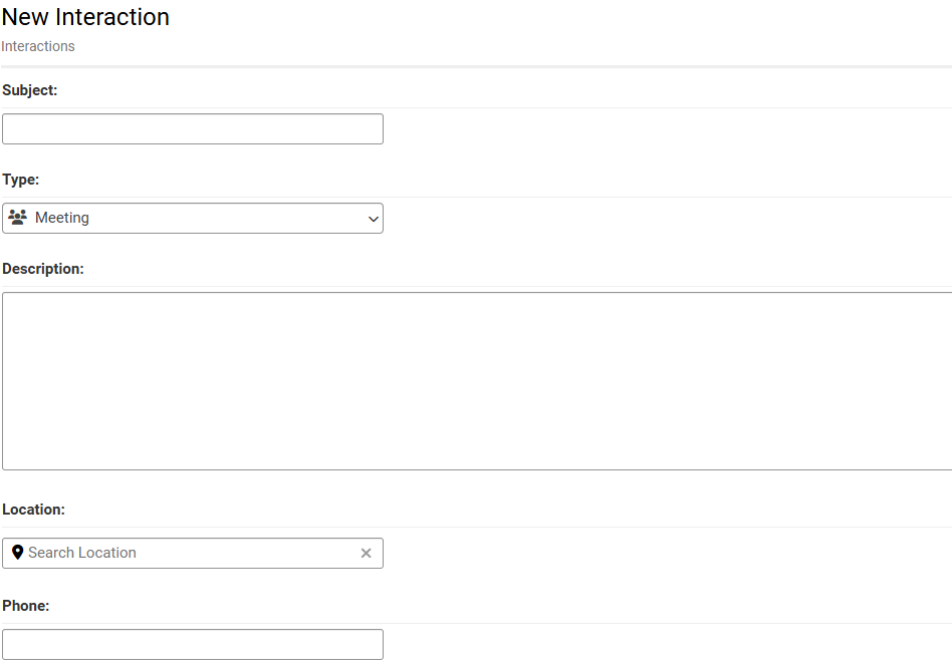This screenshot has height=662, width=952.
Task: Click the Type field label
Action: click(x=21, y=179)
